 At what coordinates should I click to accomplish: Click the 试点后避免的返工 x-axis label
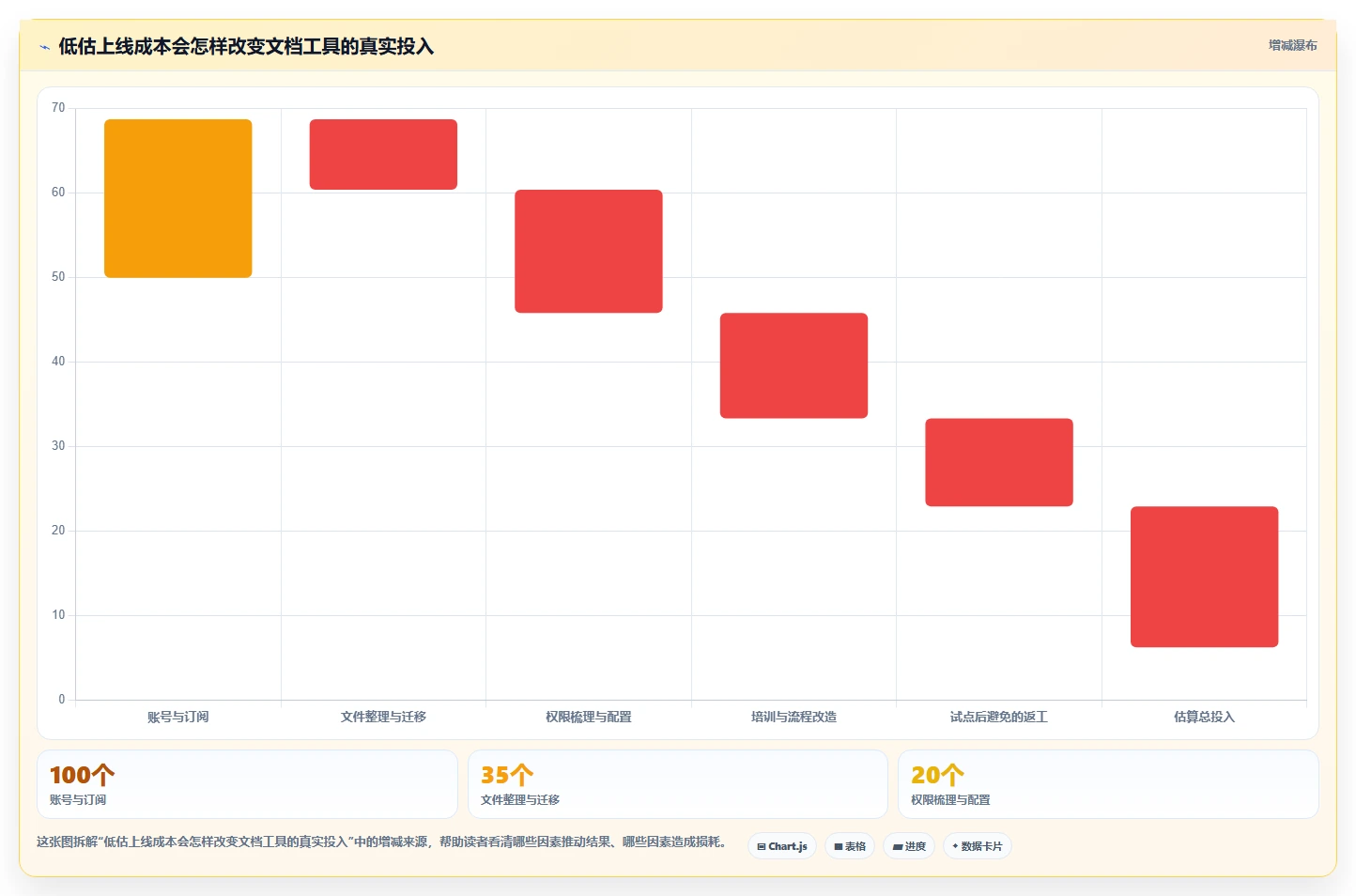point(999,717)
